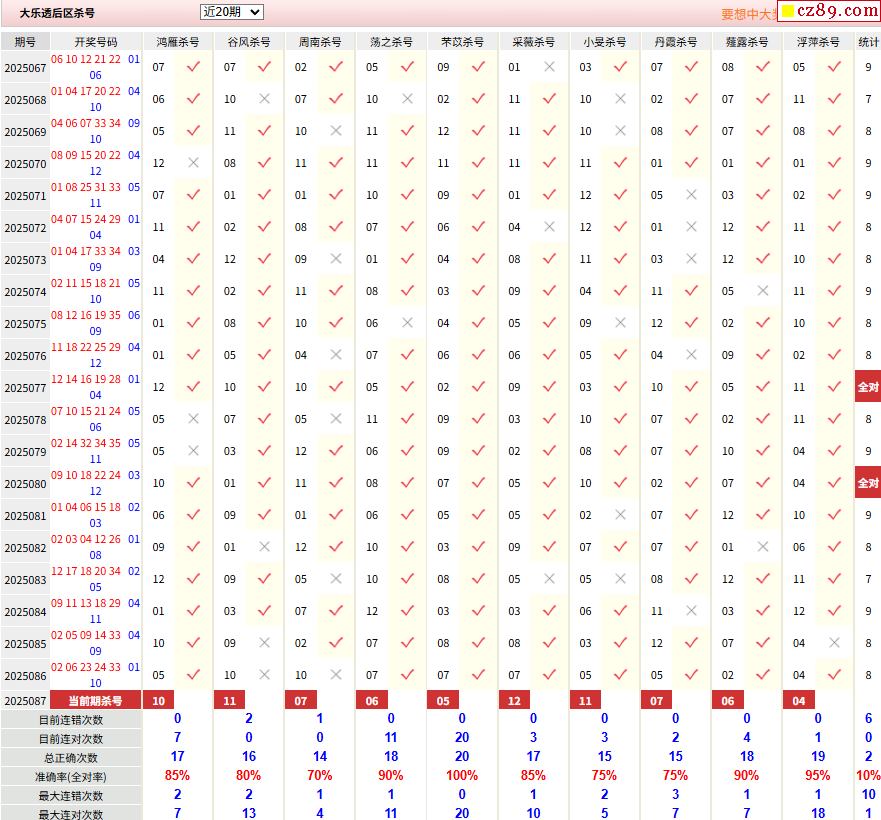Click the 采薇杀号 X mark in row 2025083
881x820 pixels.
[x=550, y=579]
